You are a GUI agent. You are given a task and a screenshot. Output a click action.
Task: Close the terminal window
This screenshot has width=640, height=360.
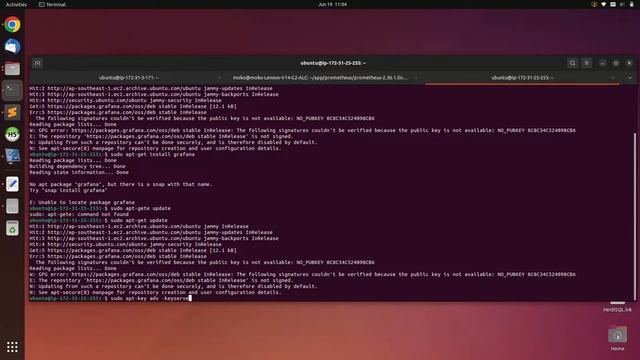[x=629, y=63]
